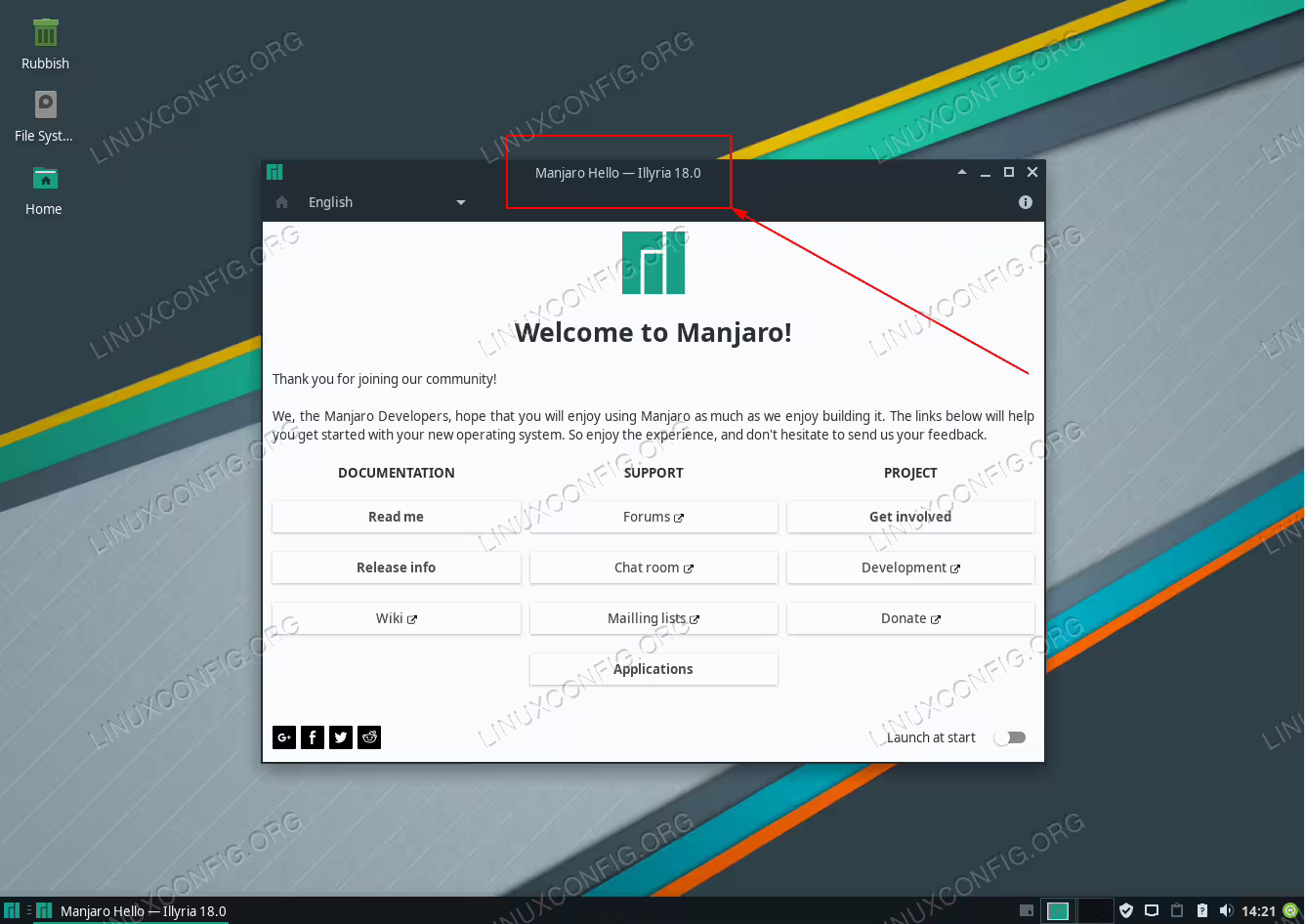Open the Reddit social link
1305x924 pixels.
pos(369,737)
